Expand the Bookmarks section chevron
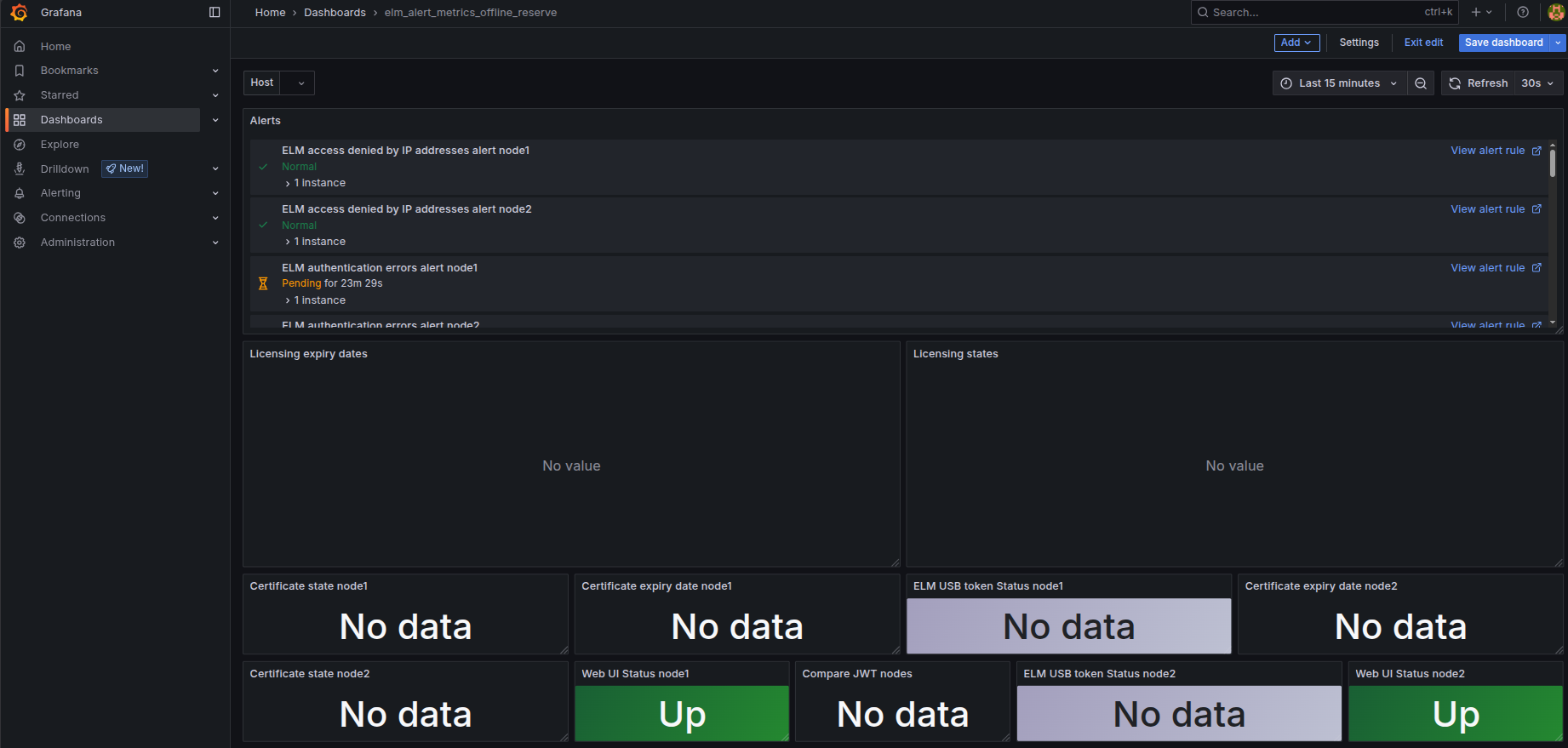Image resolution: width=1568 pixels, height=748 pixels. point(215,71)
